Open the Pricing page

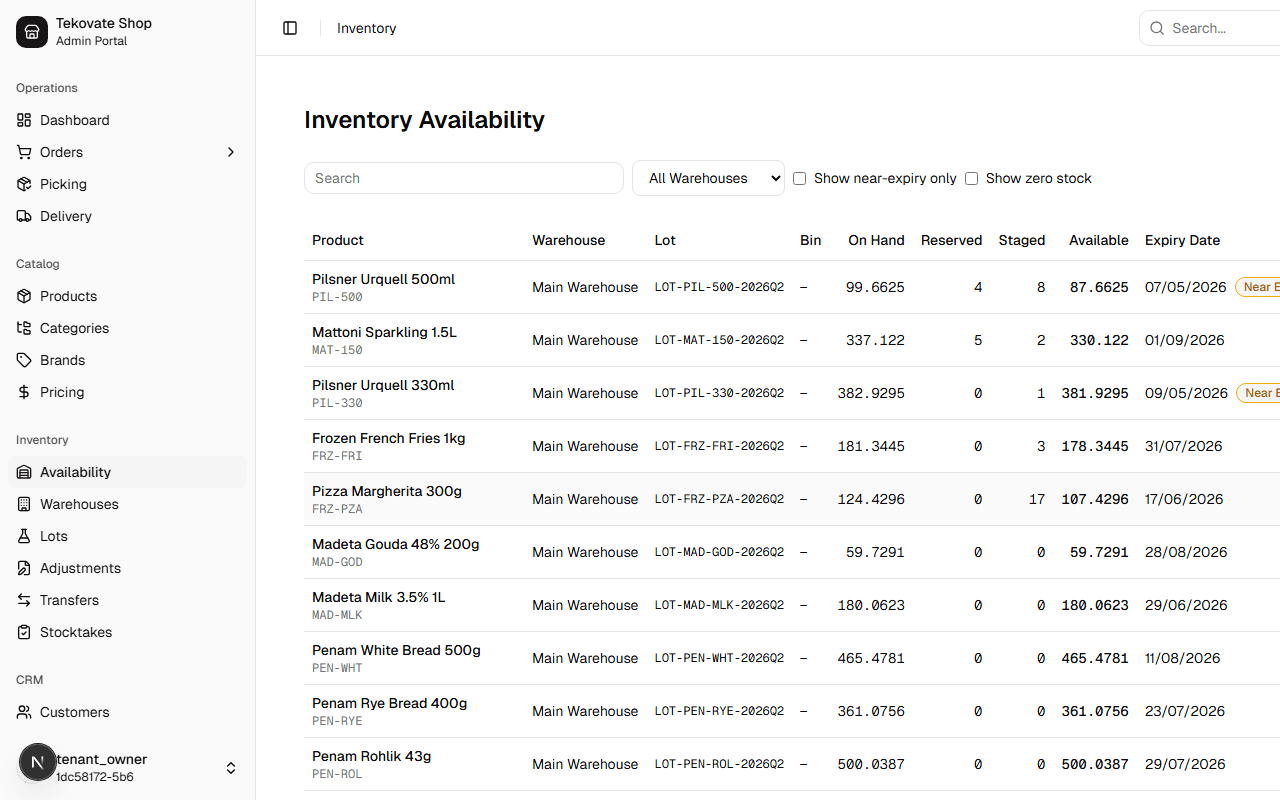coord(127,392)
